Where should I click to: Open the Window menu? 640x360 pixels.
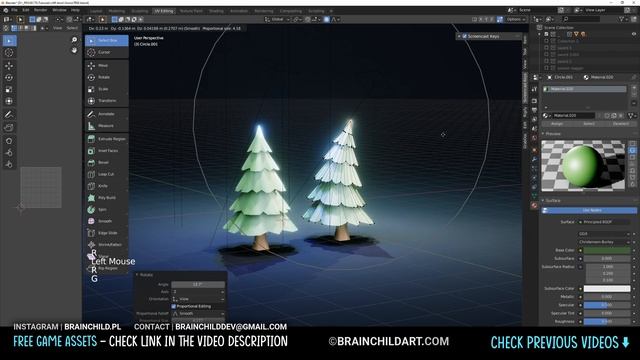pyautogui.click(x=60, y=10)
